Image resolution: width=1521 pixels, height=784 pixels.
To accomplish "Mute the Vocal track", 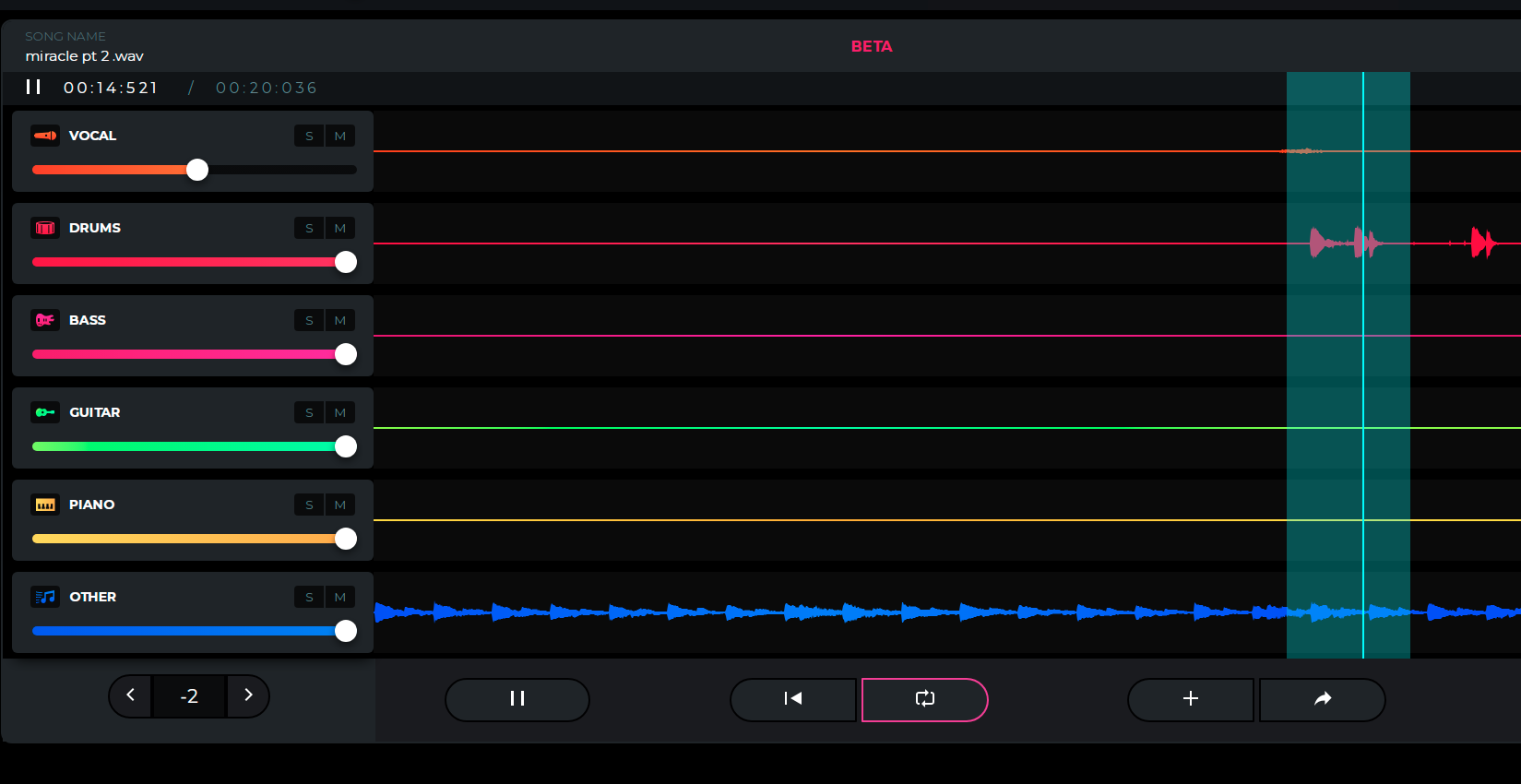I will point(340,136).
